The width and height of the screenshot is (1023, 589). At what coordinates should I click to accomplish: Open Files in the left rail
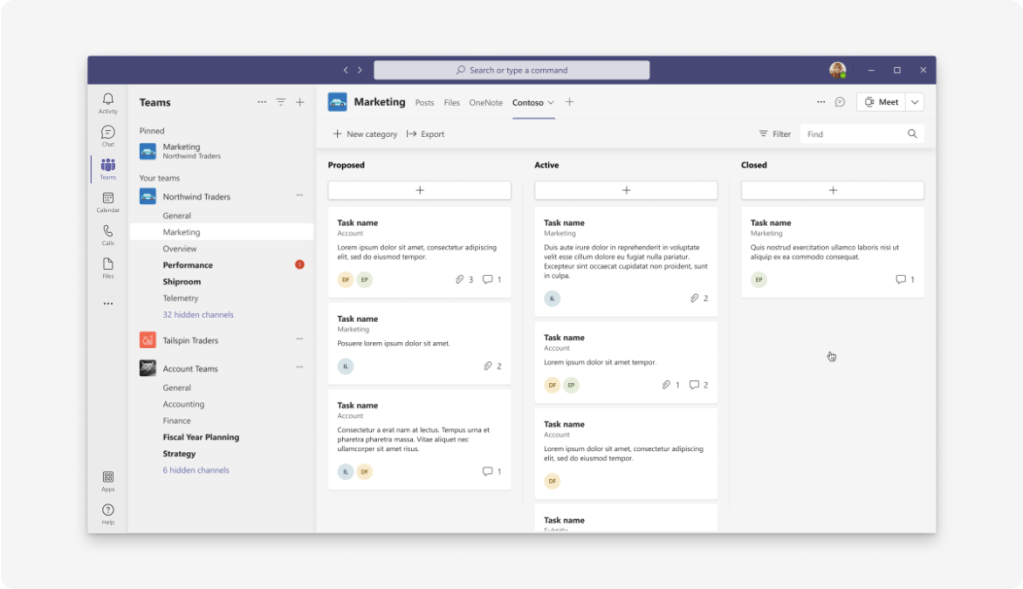tap(108, 267)
